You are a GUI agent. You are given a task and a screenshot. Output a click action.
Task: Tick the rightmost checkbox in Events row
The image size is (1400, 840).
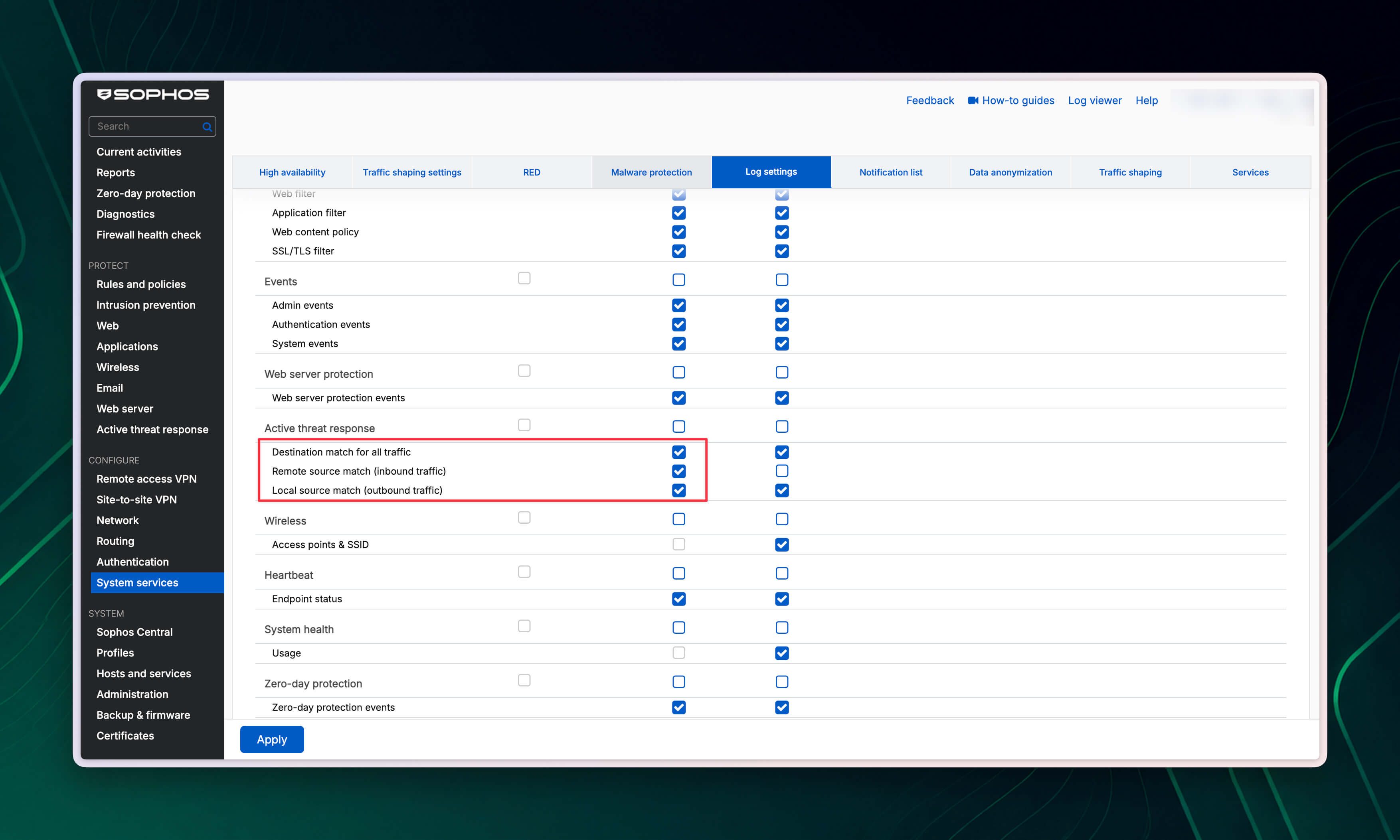click(x=782, y=280)
